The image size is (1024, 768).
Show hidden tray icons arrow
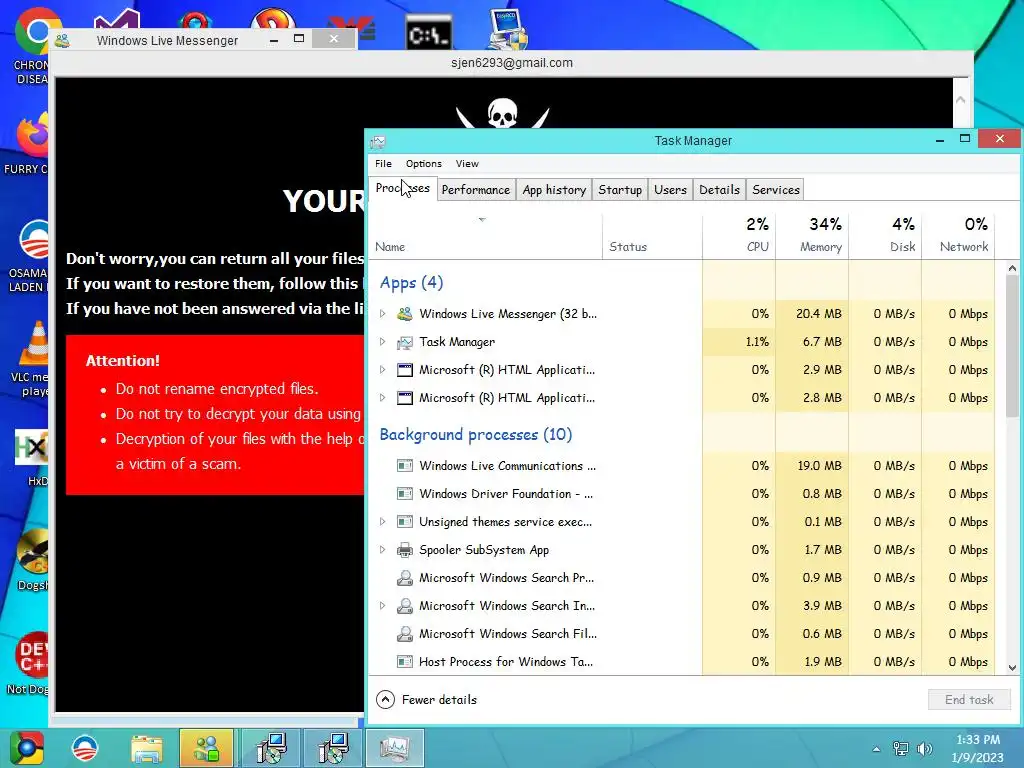pyautogui.click(x=876, y=749)
